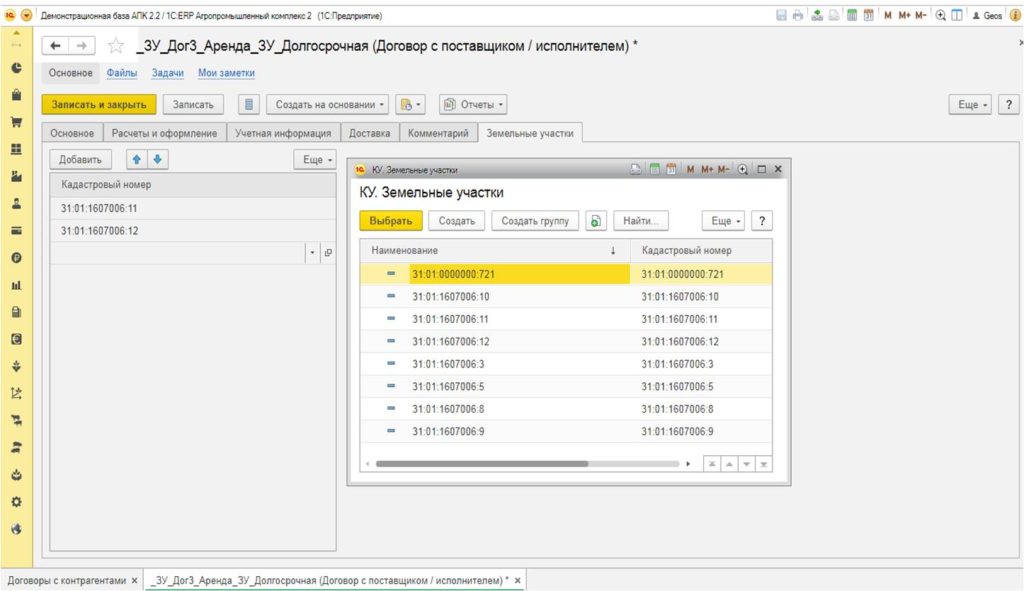
Task: Open the treasury card icon in sidebar
Action: [16, 231]
